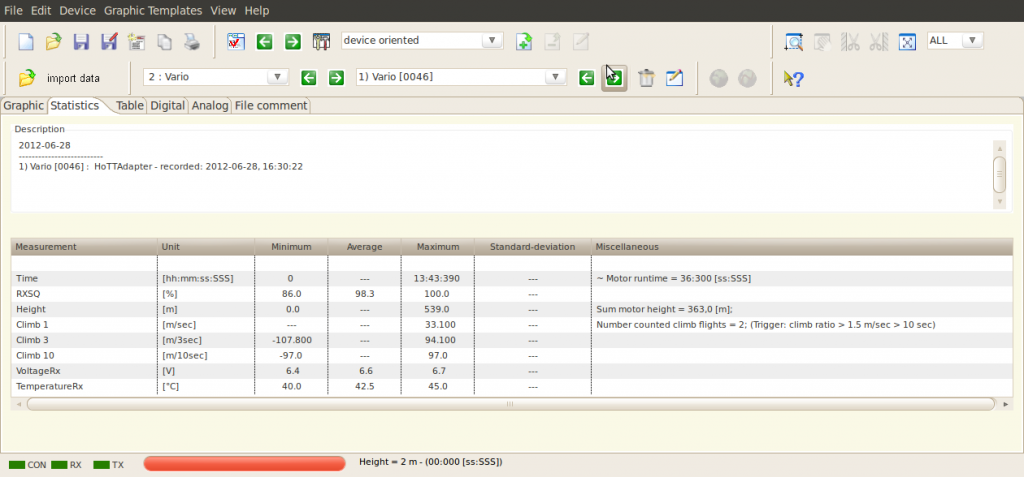This screenshot has height=477, width=1024.
Task: Delete the current record with the trash icon
Action: (x=646, y=78)
